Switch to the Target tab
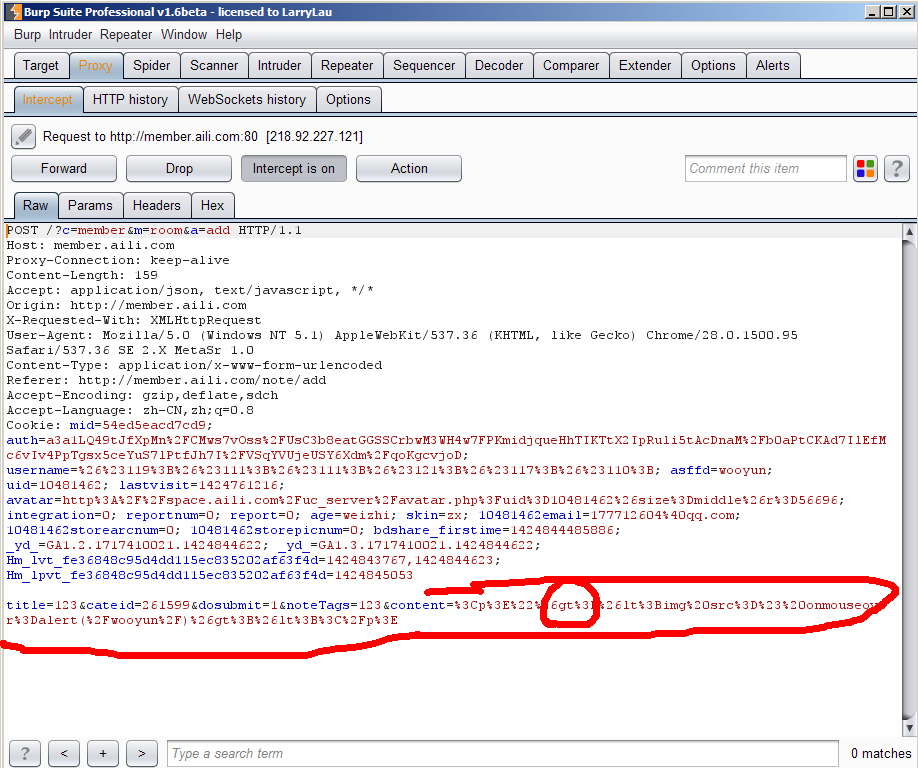The width and height of the screenshot is (918, 768). click(40, 66)
